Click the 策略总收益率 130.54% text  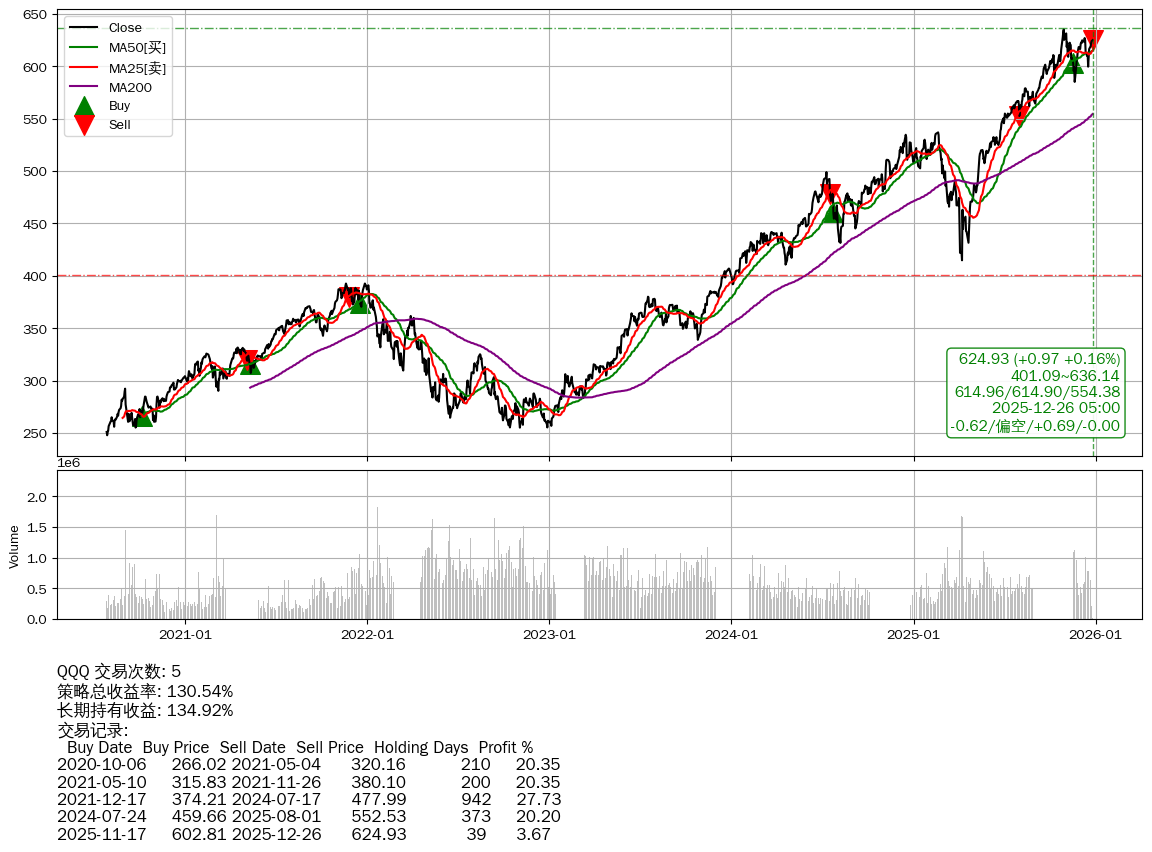click(x=145, y=691)
